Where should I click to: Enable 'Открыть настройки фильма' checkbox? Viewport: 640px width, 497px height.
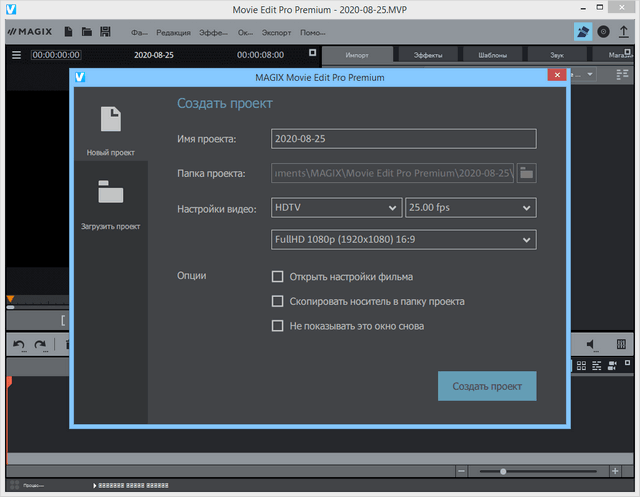click(x=278, y=277)
